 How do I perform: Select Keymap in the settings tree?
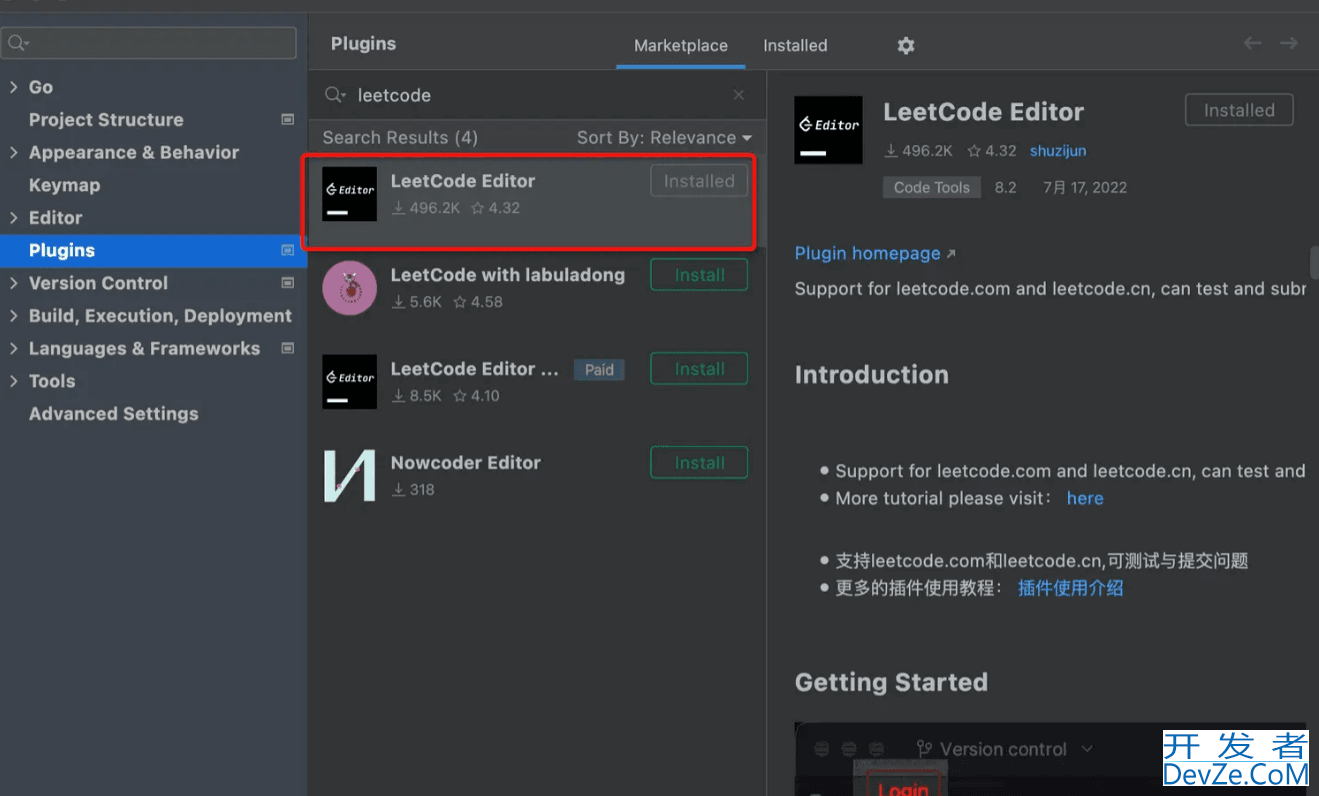point(64,185)
